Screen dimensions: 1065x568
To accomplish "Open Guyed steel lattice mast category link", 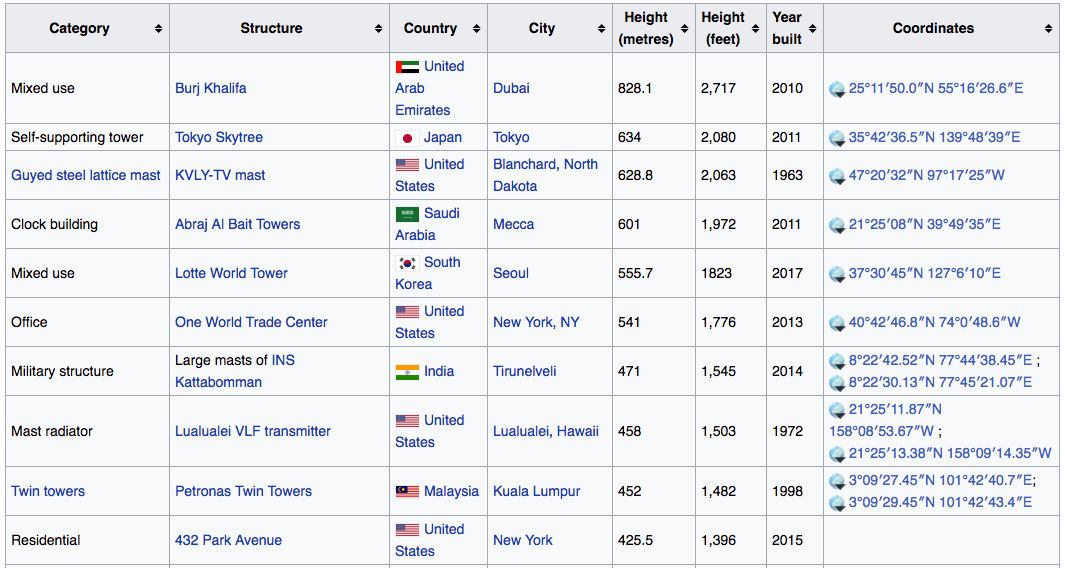I will (86, 175).
